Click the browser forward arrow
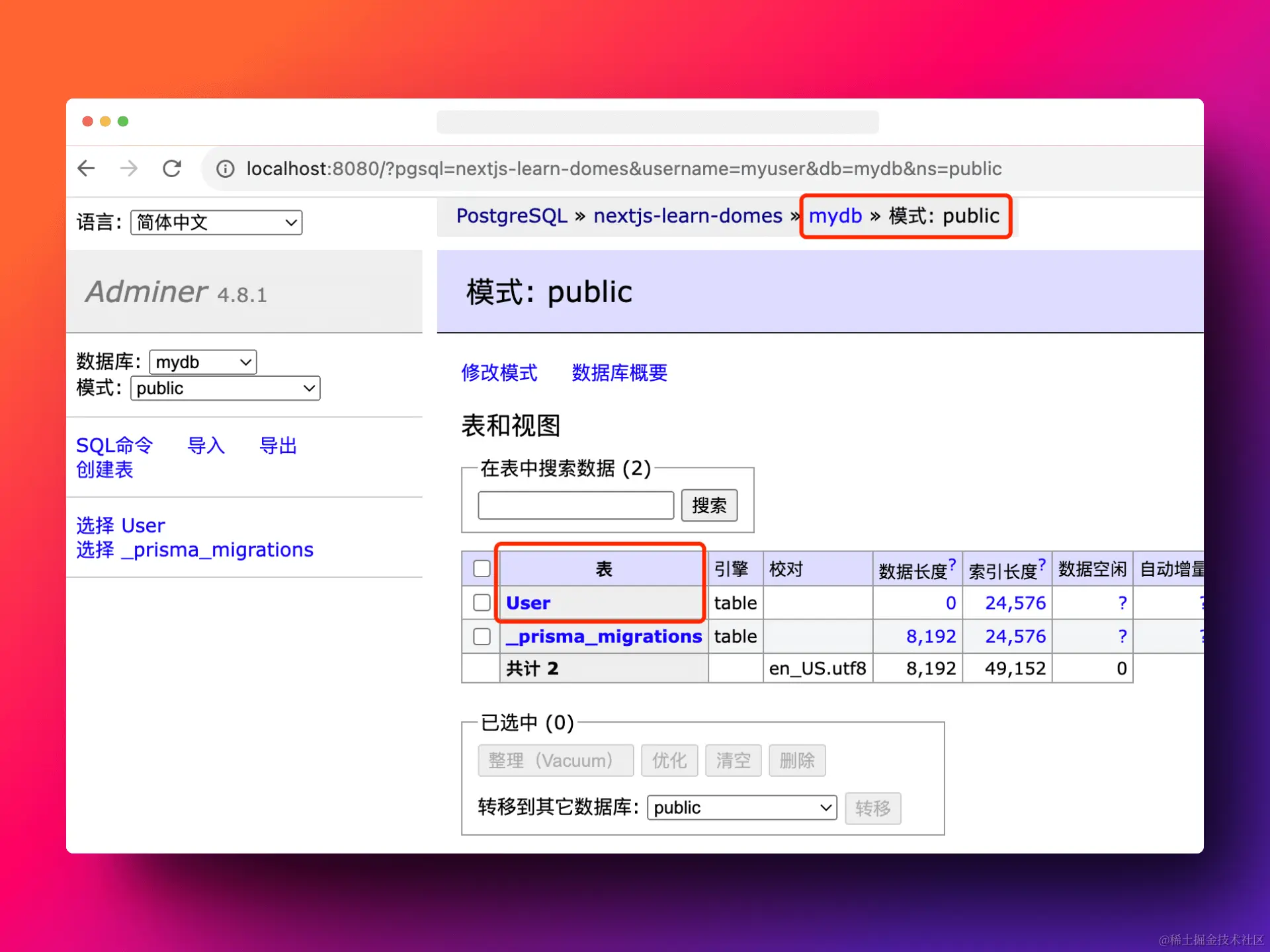Viewport: 1270px width, 952px height. 130,169
